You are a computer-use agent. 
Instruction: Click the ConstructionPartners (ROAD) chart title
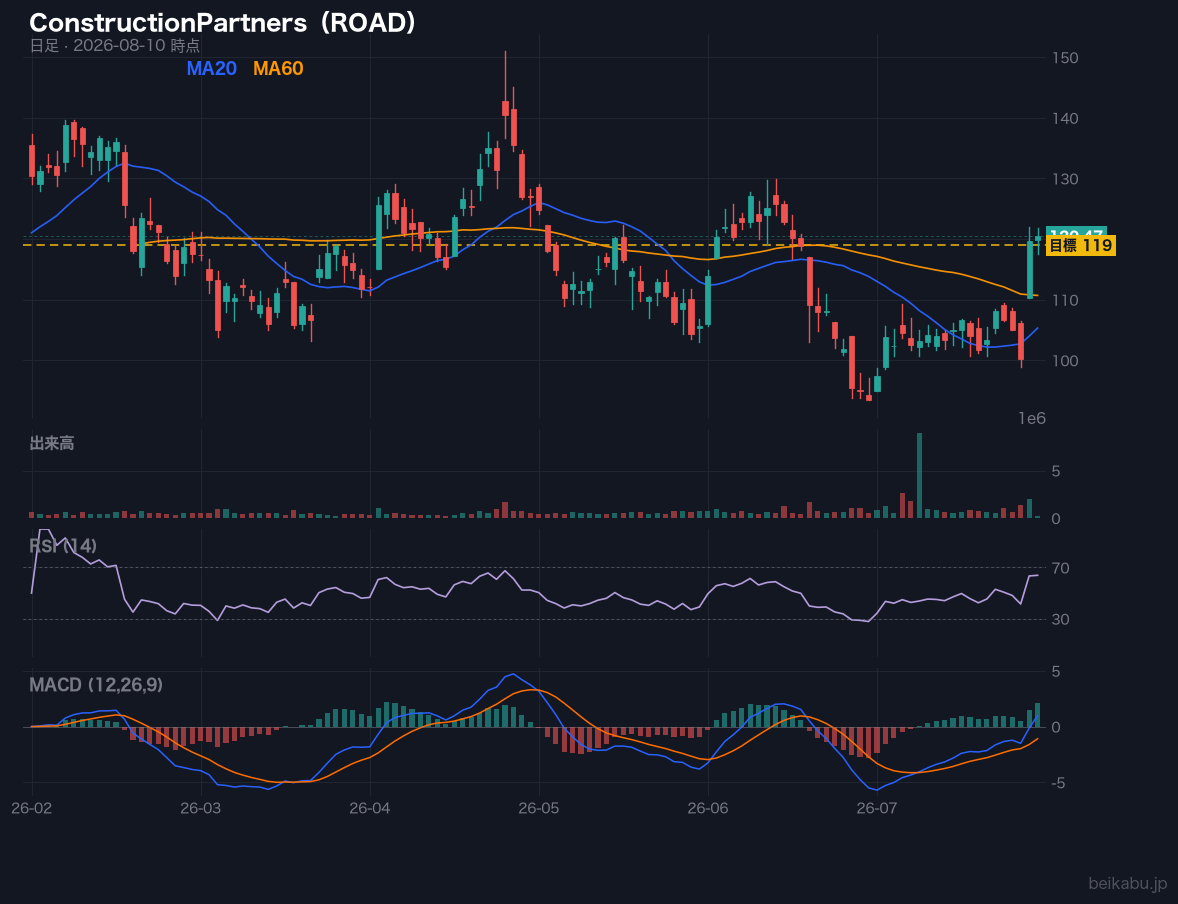tap(223, 23)
